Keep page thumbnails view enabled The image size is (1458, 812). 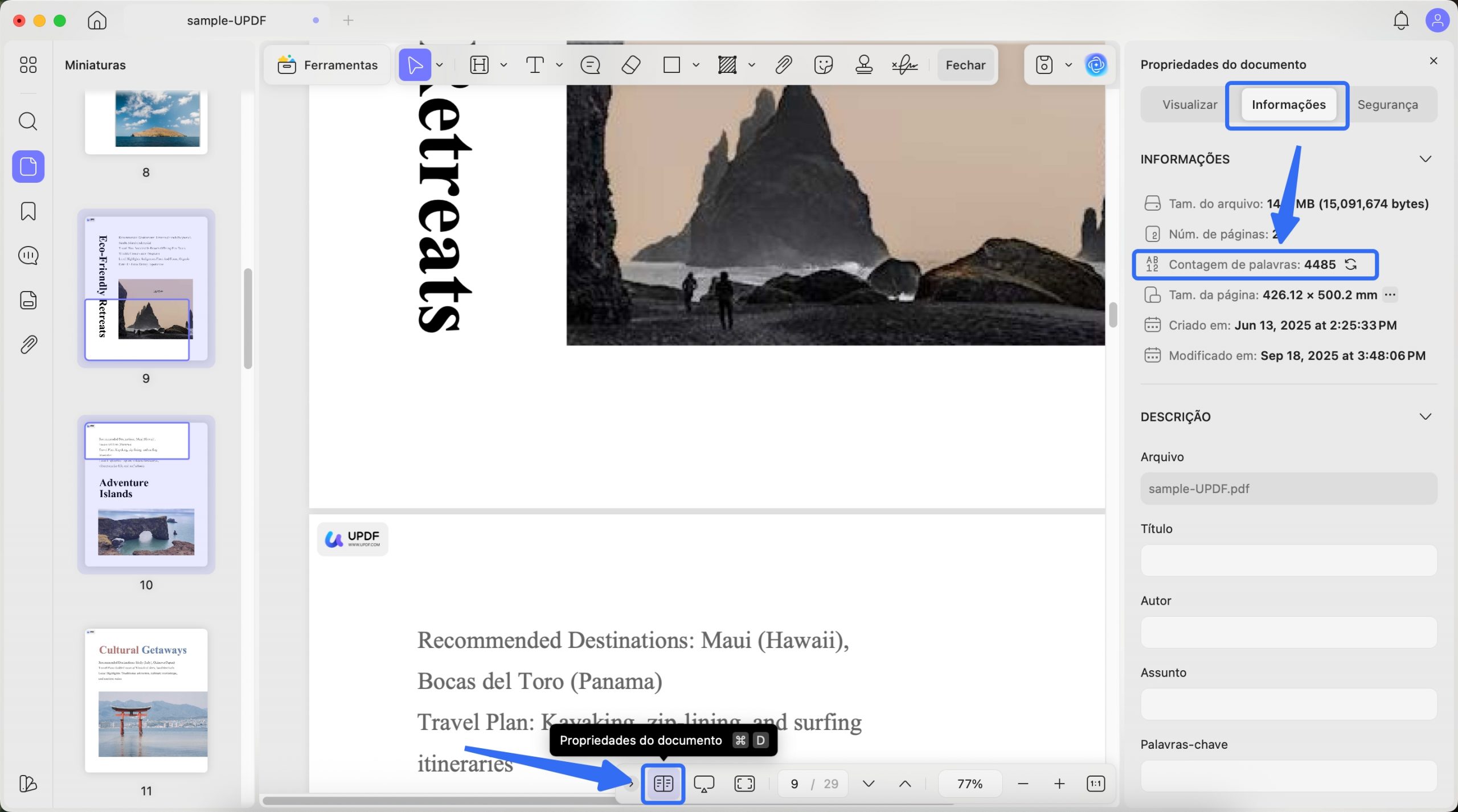coord(662,784)
